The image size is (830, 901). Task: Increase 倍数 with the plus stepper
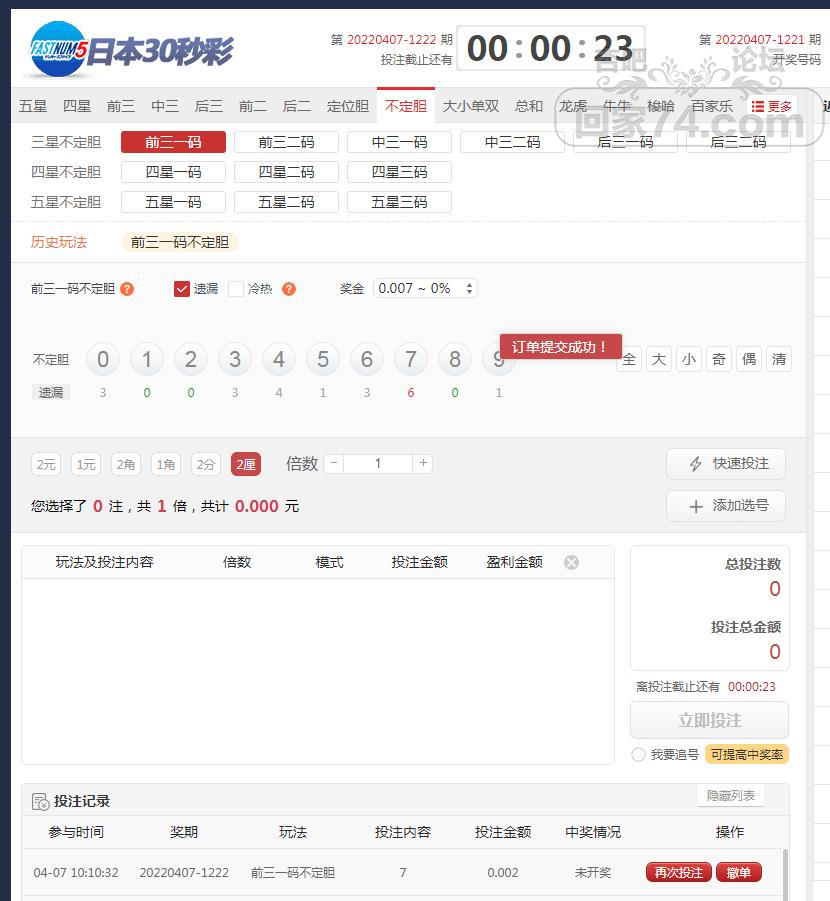[423, 463]
